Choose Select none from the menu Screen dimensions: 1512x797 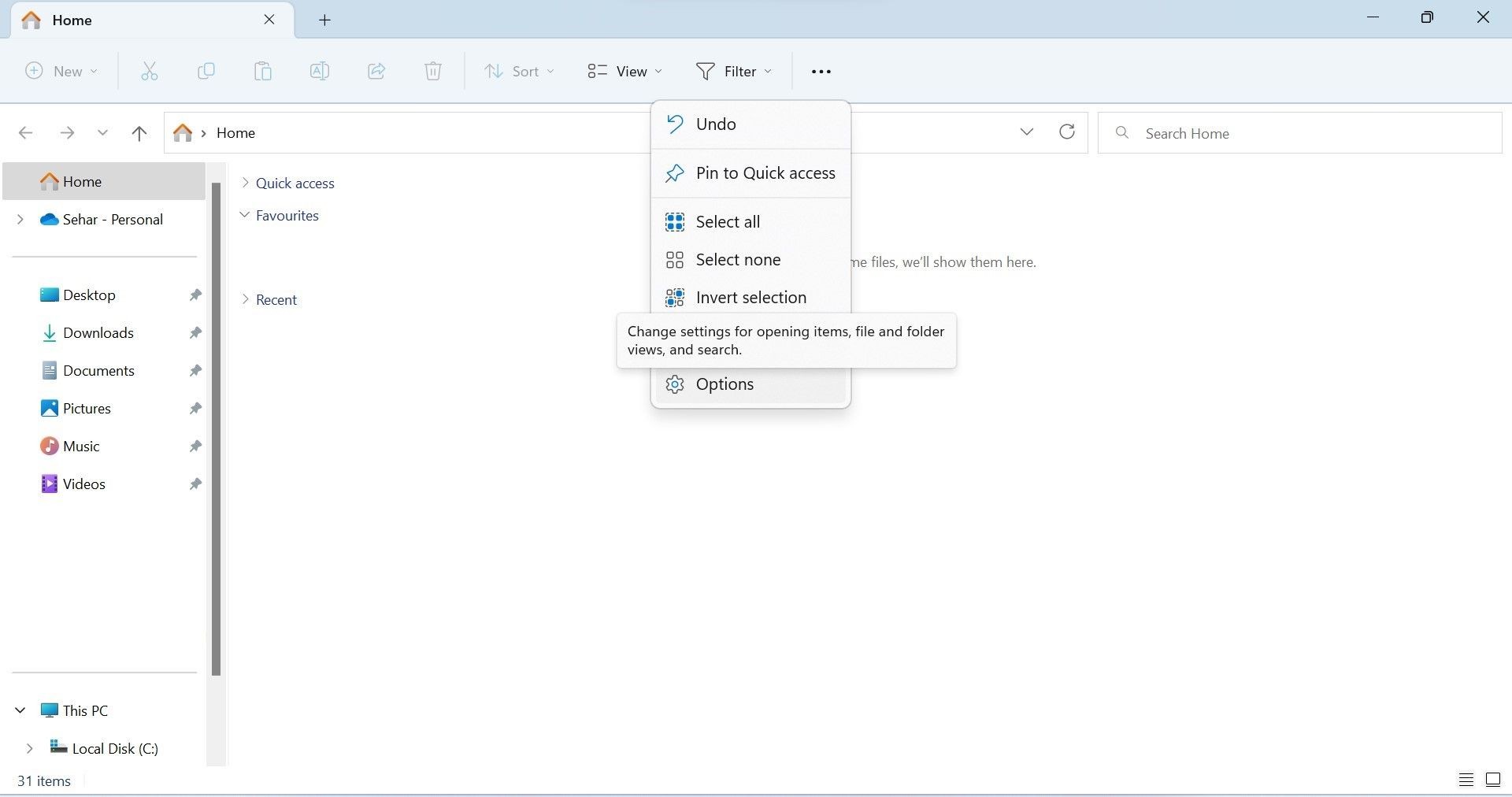pos(750,260)
